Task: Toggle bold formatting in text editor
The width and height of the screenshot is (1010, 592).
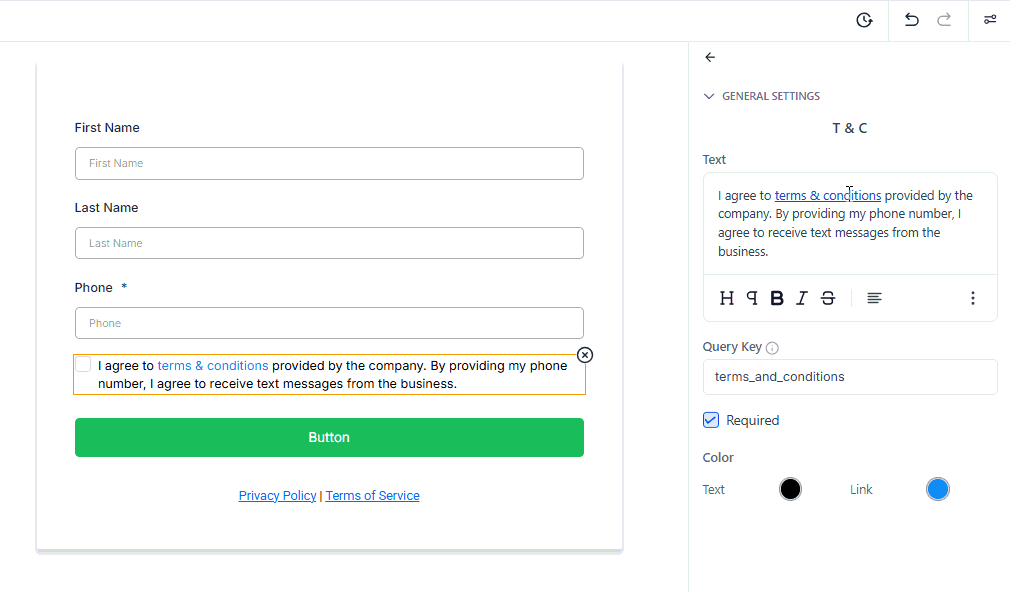Action: tap(777, 298)
